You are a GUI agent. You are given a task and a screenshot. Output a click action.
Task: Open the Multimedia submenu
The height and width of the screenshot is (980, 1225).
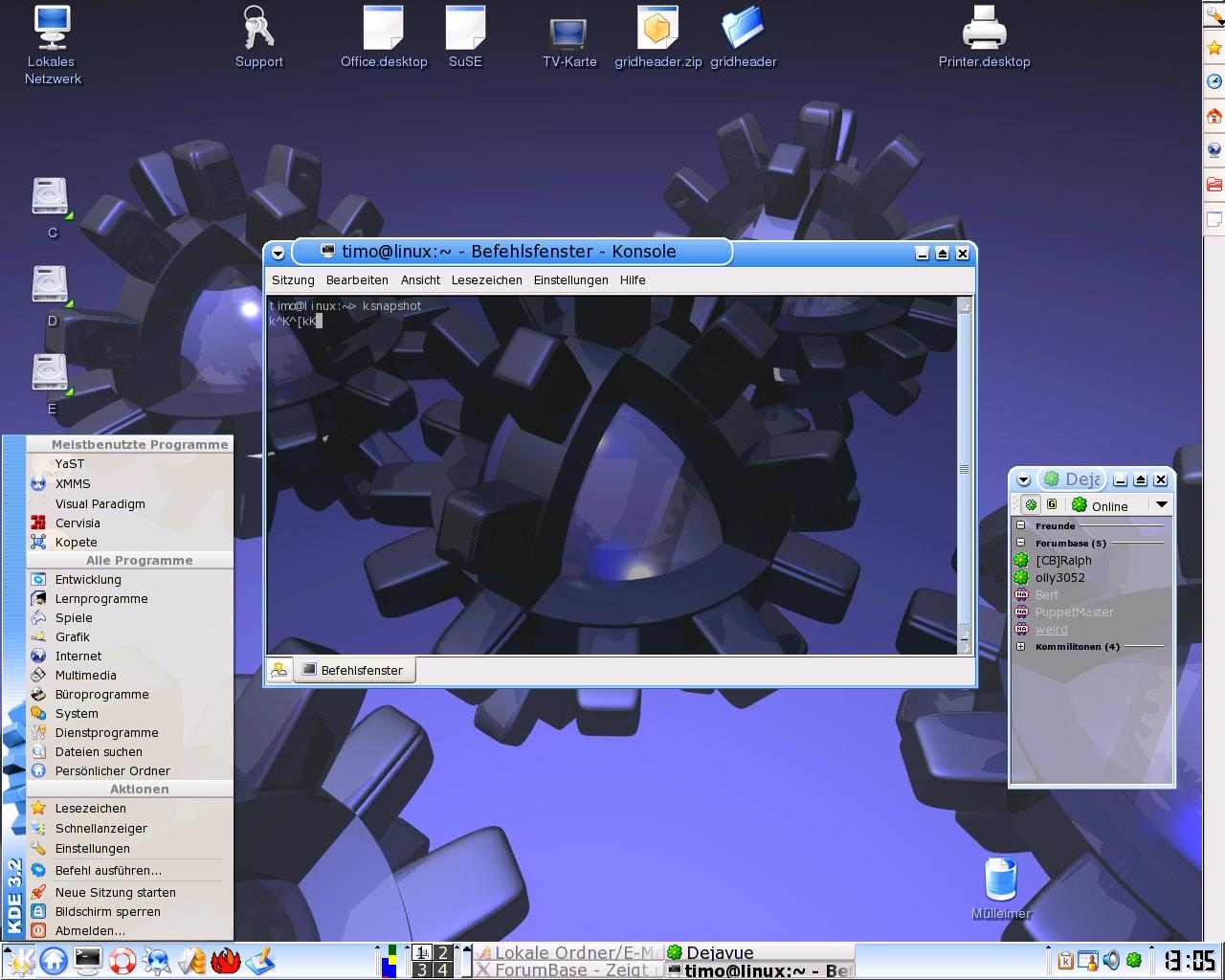coord(130,675)
